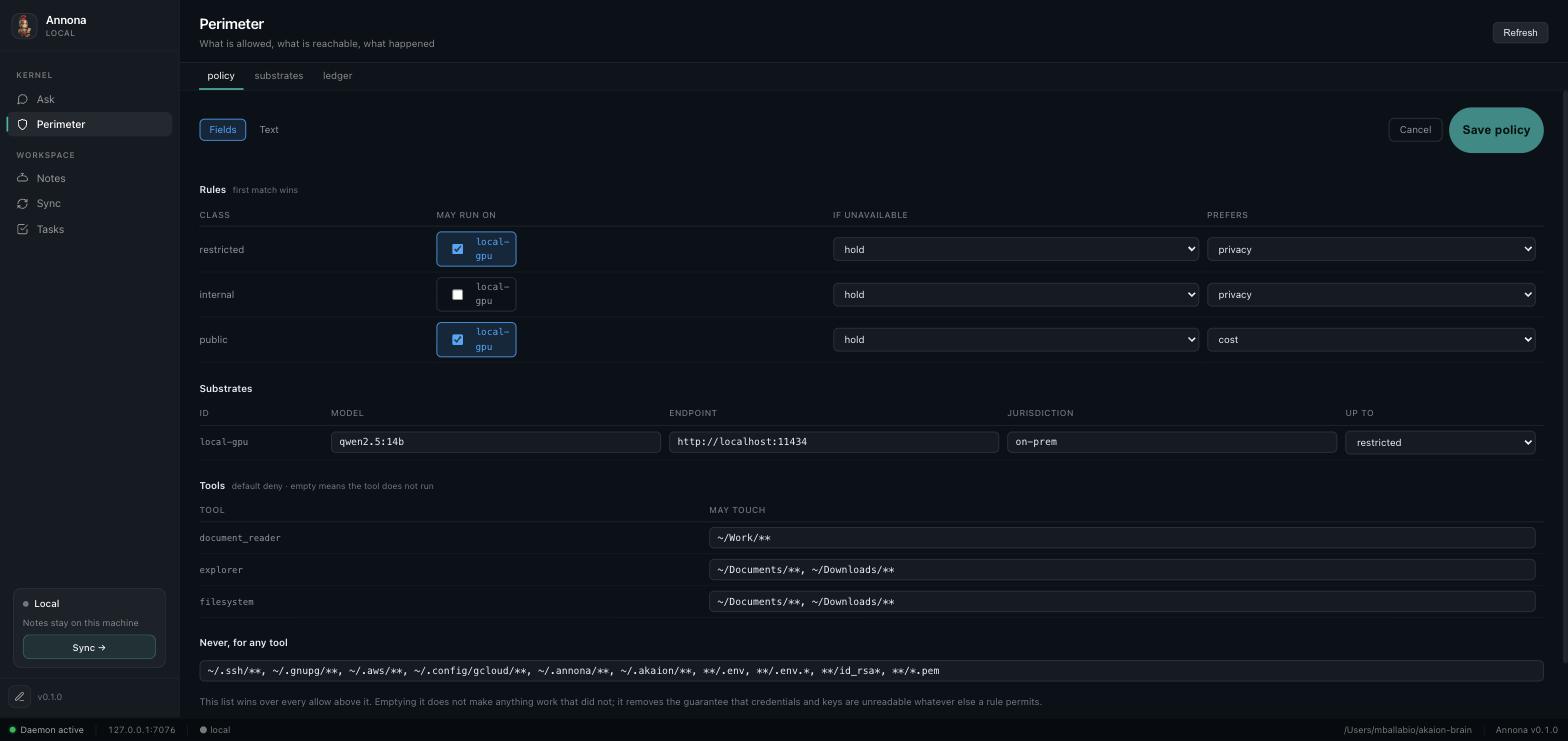Click the v0.1.0 sidebar version label

50,697
